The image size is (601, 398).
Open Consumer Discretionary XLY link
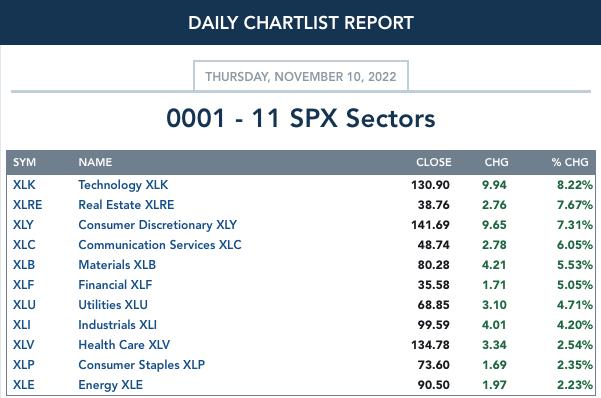tap(158, 225)
